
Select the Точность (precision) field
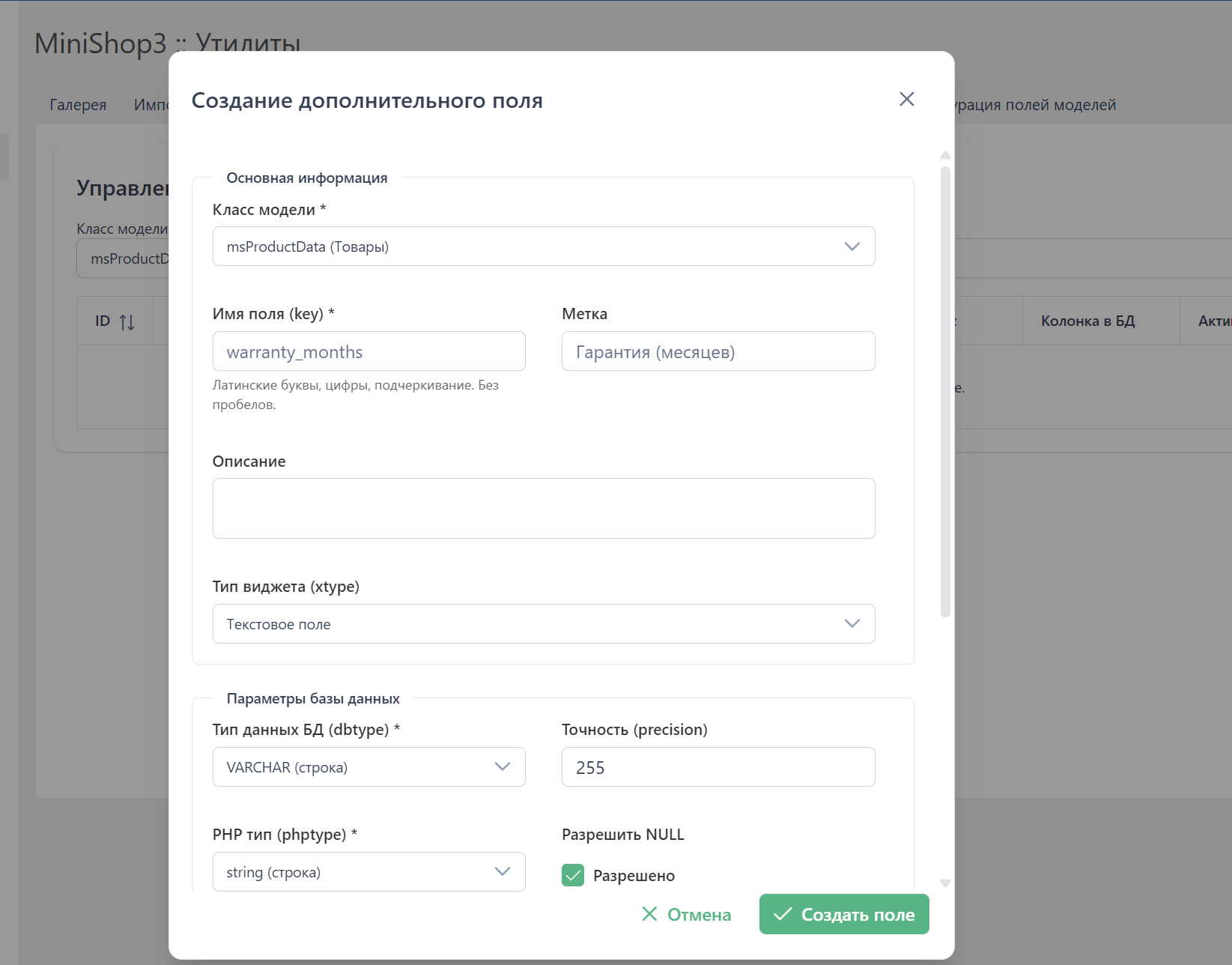[x=717, y=767]
